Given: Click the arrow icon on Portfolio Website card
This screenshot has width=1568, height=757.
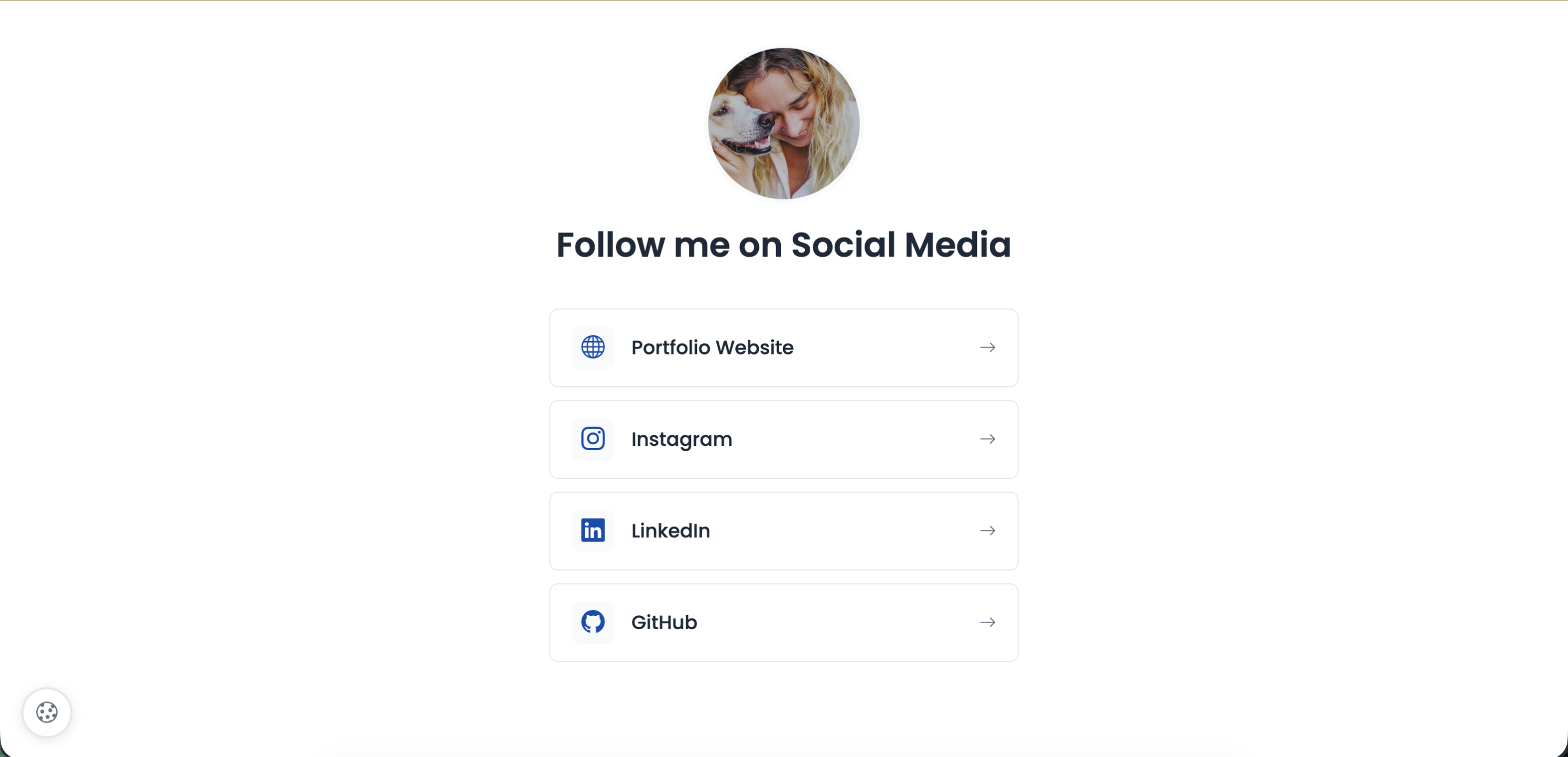Looking at the screenshot, I should tap(988, 347).
